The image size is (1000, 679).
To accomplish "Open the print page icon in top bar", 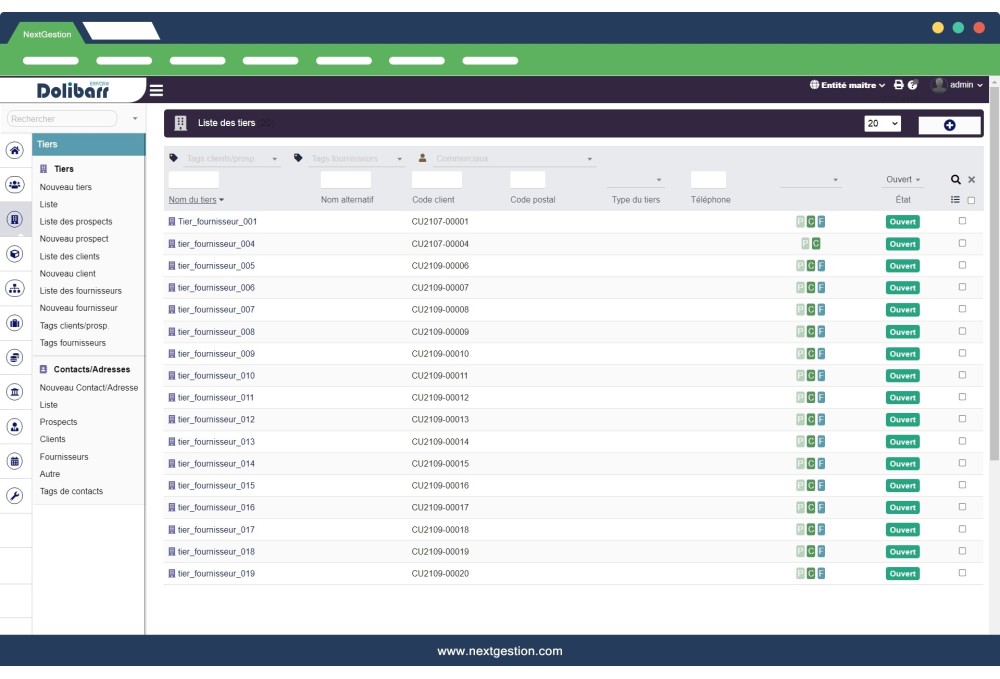I will [899, 85].
